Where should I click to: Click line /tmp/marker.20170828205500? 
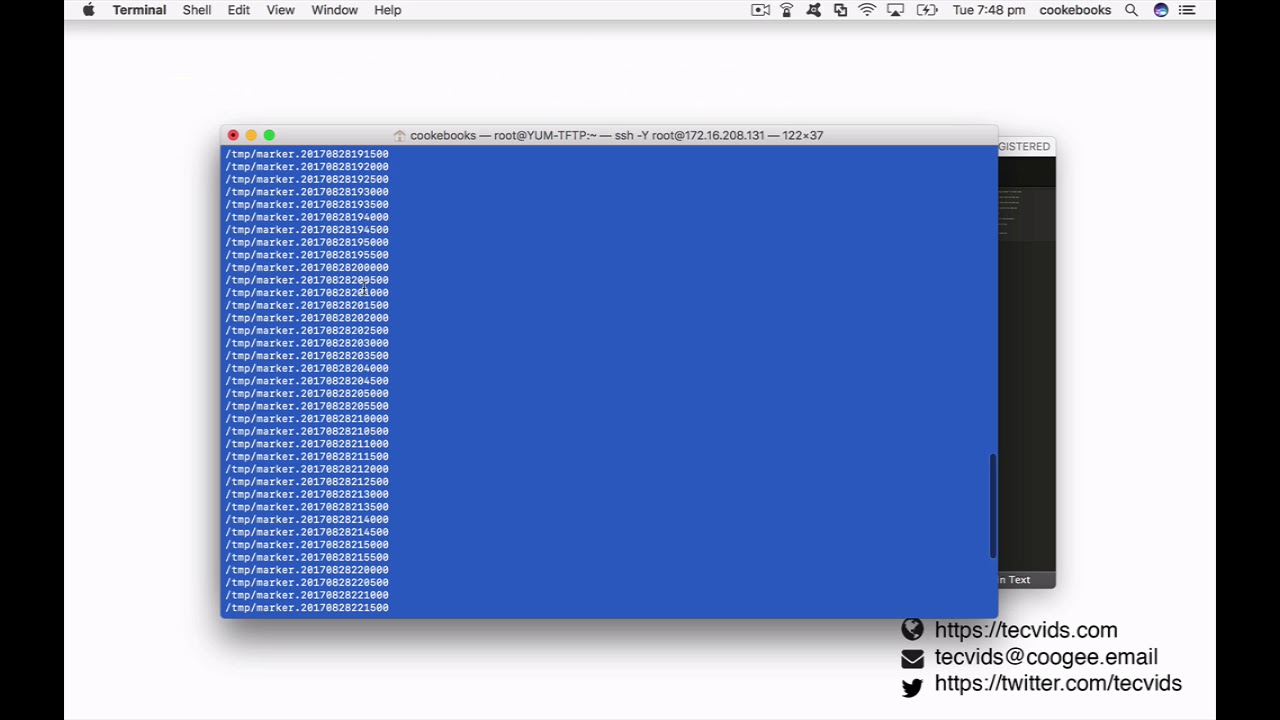[307, 406]
